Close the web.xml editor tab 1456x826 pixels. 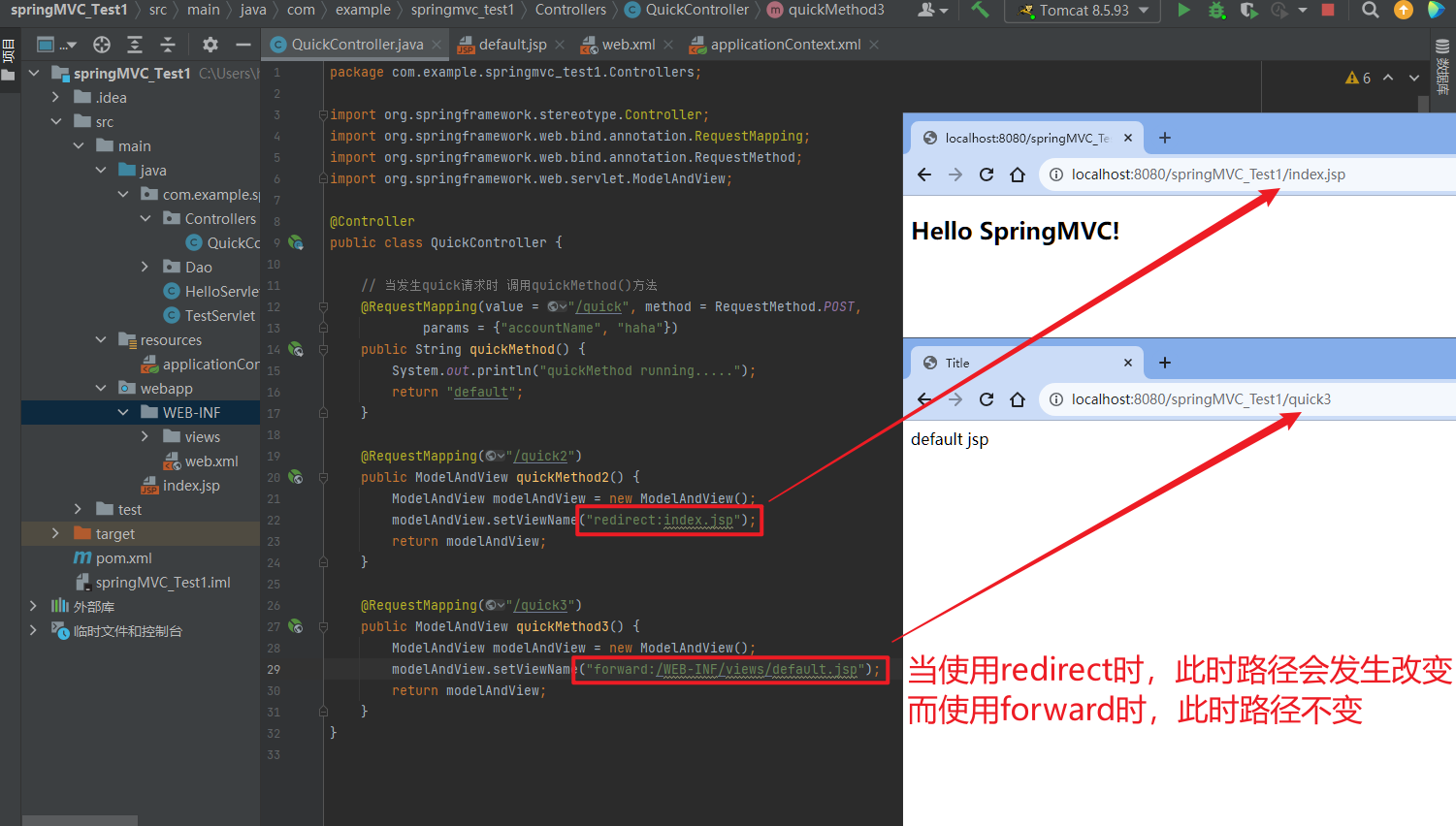click(x=668, y=45)
